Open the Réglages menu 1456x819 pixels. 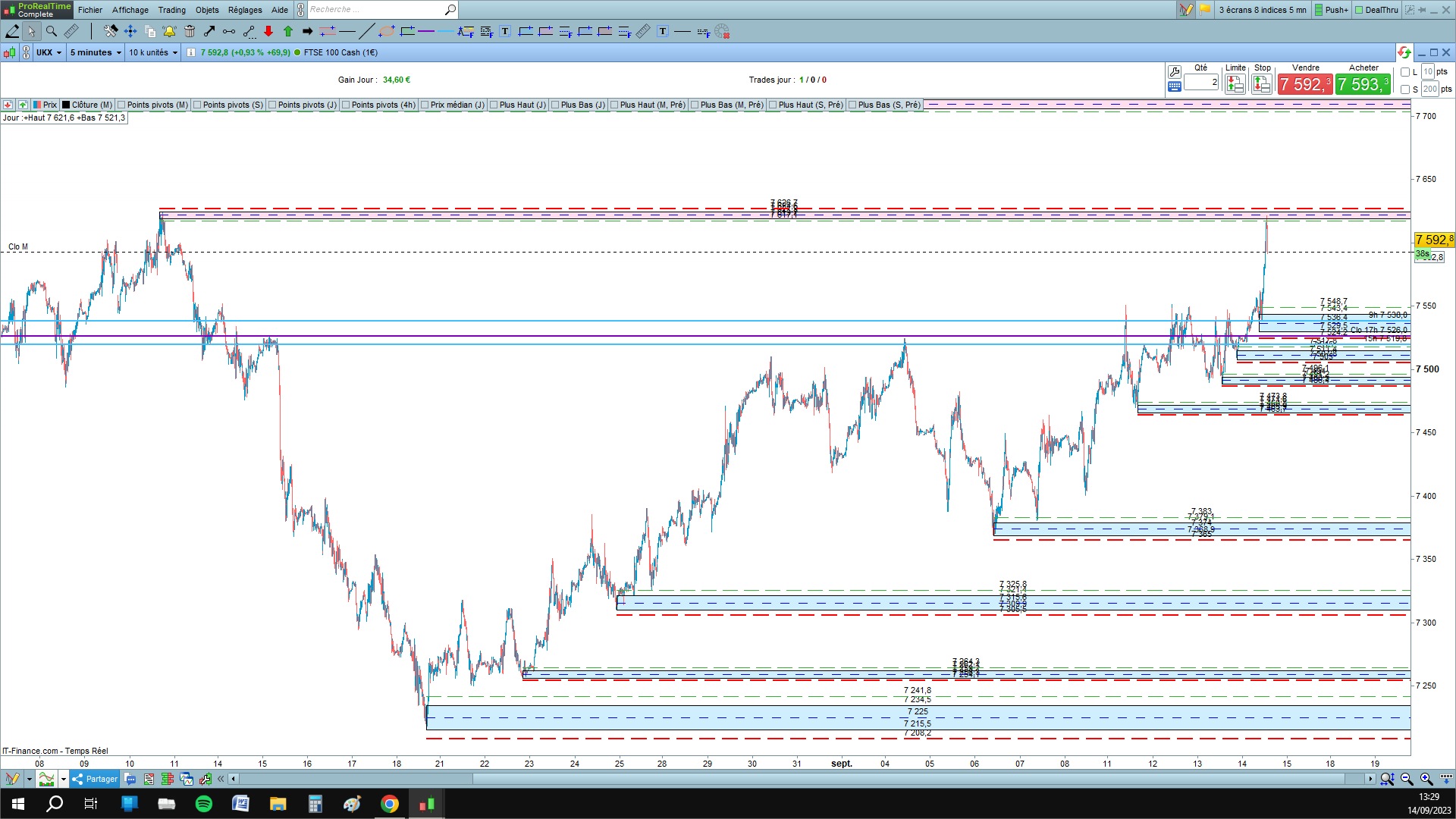tap(245, 10)
